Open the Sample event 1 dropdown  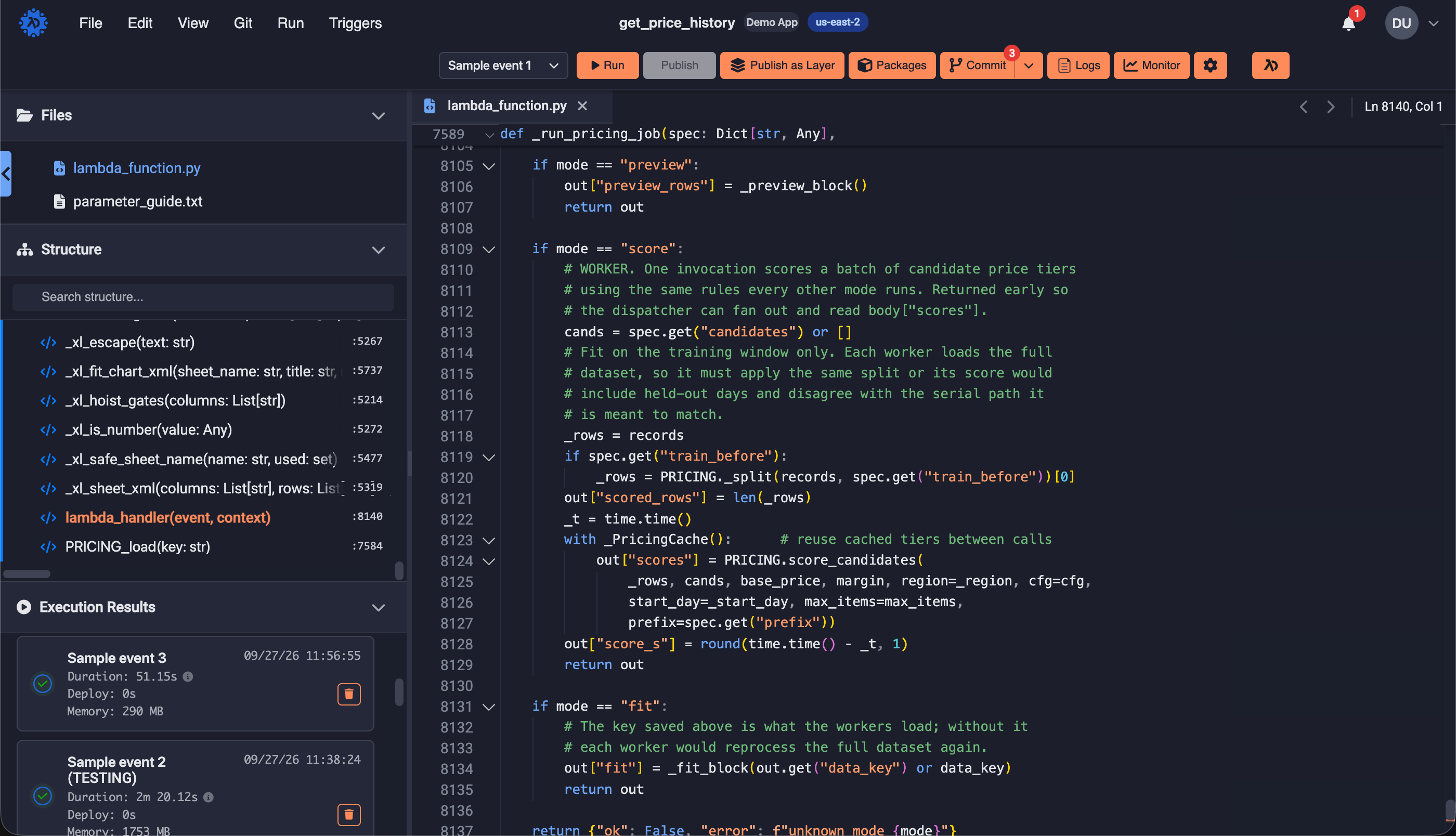pos(503,66)
